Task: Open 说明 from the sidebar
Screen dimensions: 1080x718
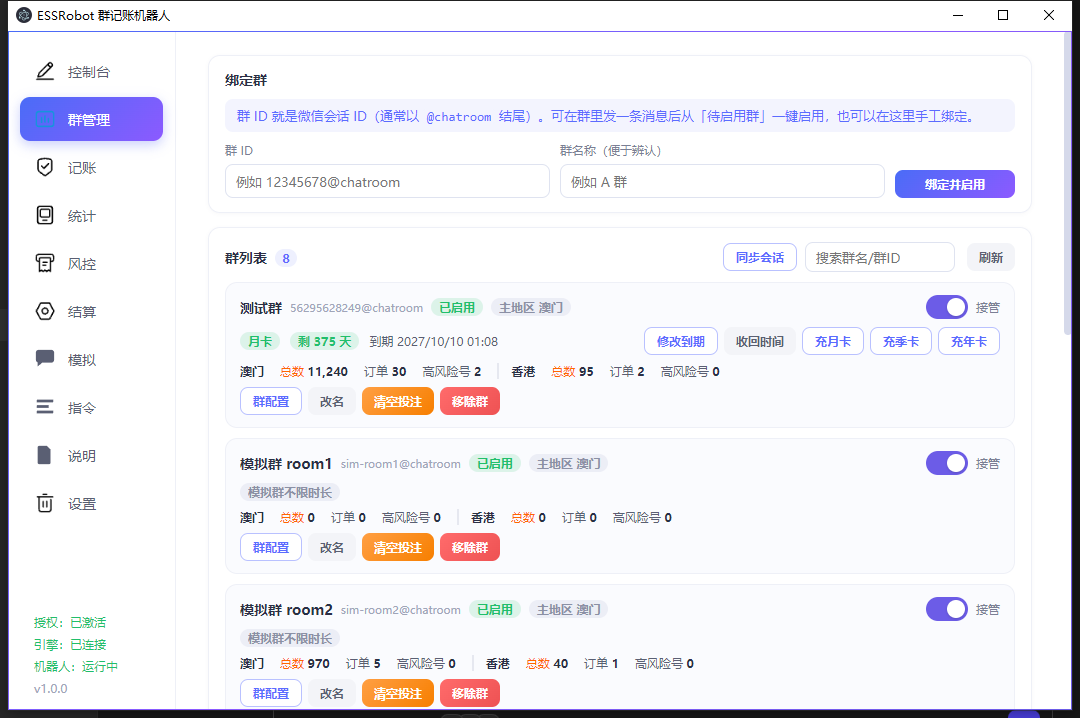Action: click(81, 455)
